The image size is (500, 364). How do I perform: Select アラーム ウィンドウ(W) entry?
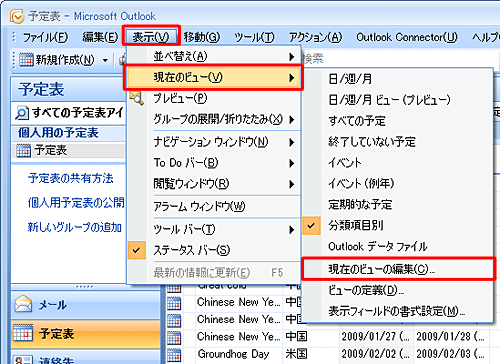coord(214,207)
